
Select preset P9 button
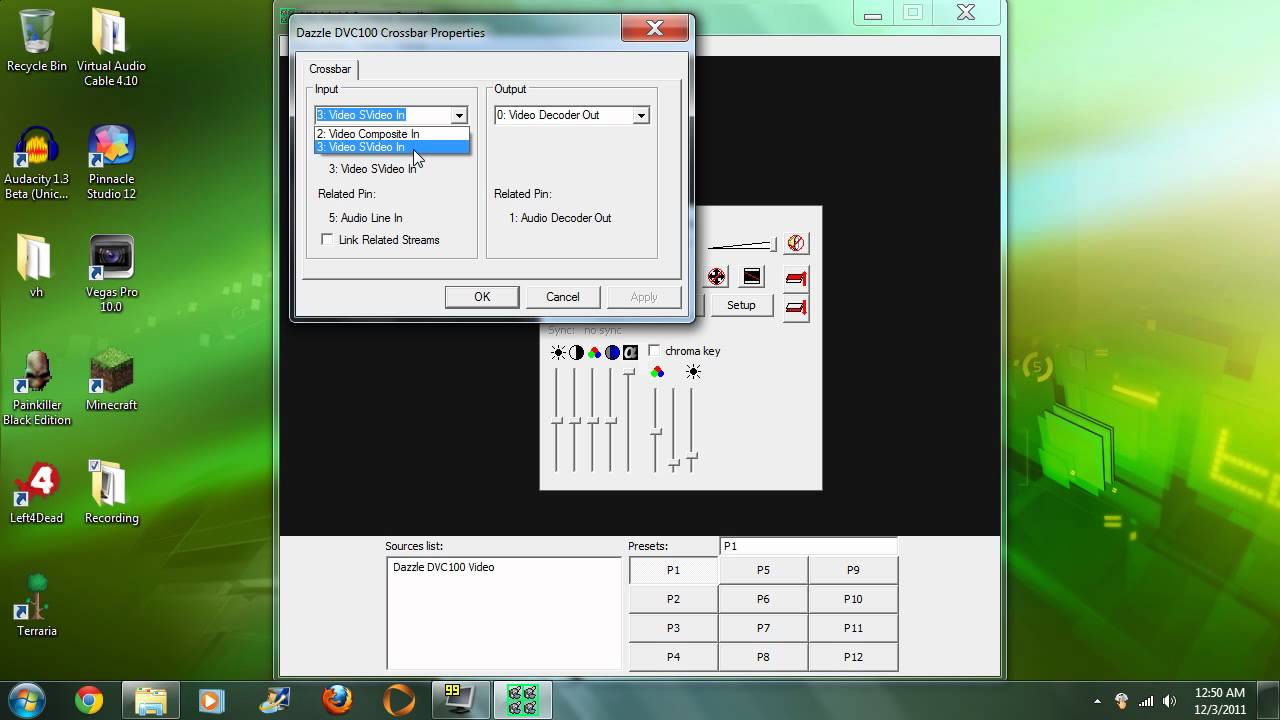(853, 570)
